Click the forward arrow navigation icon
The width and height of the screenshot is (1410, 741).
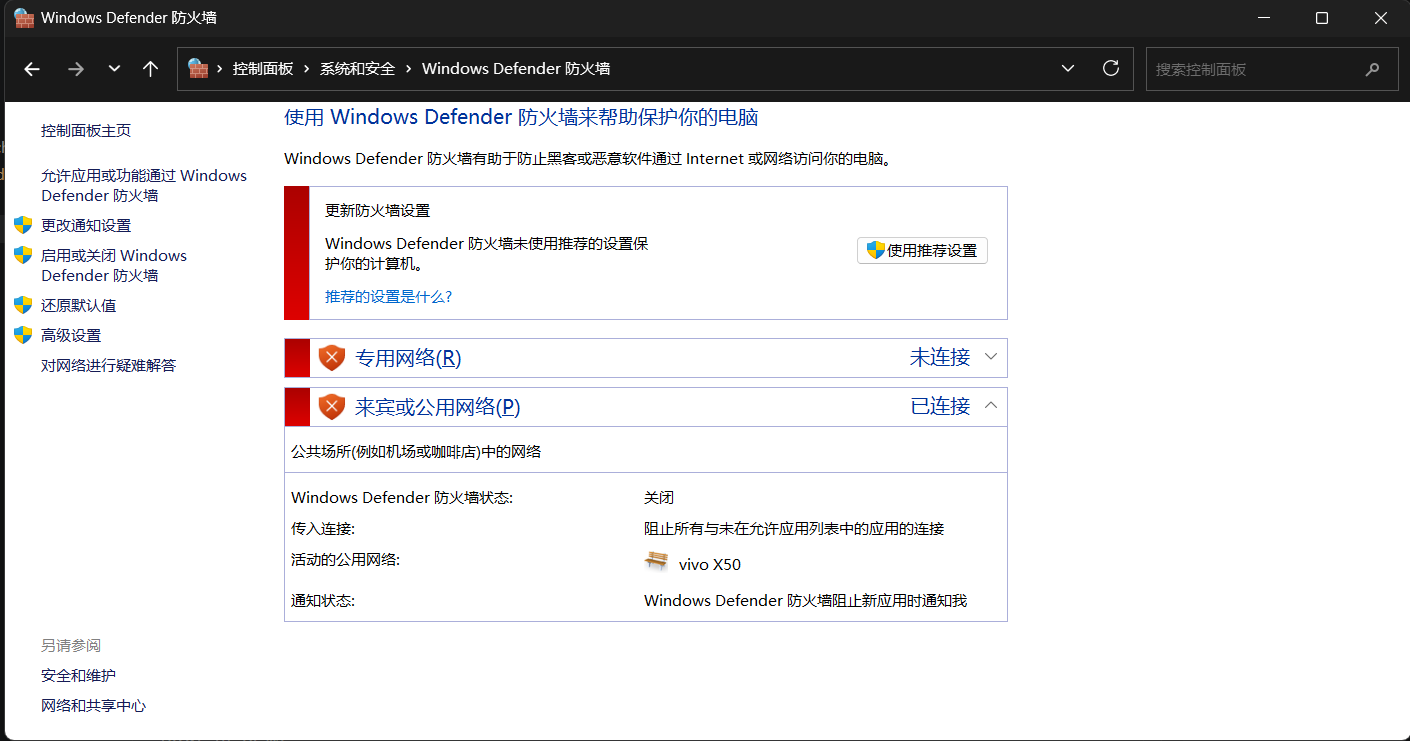[76, 69]
